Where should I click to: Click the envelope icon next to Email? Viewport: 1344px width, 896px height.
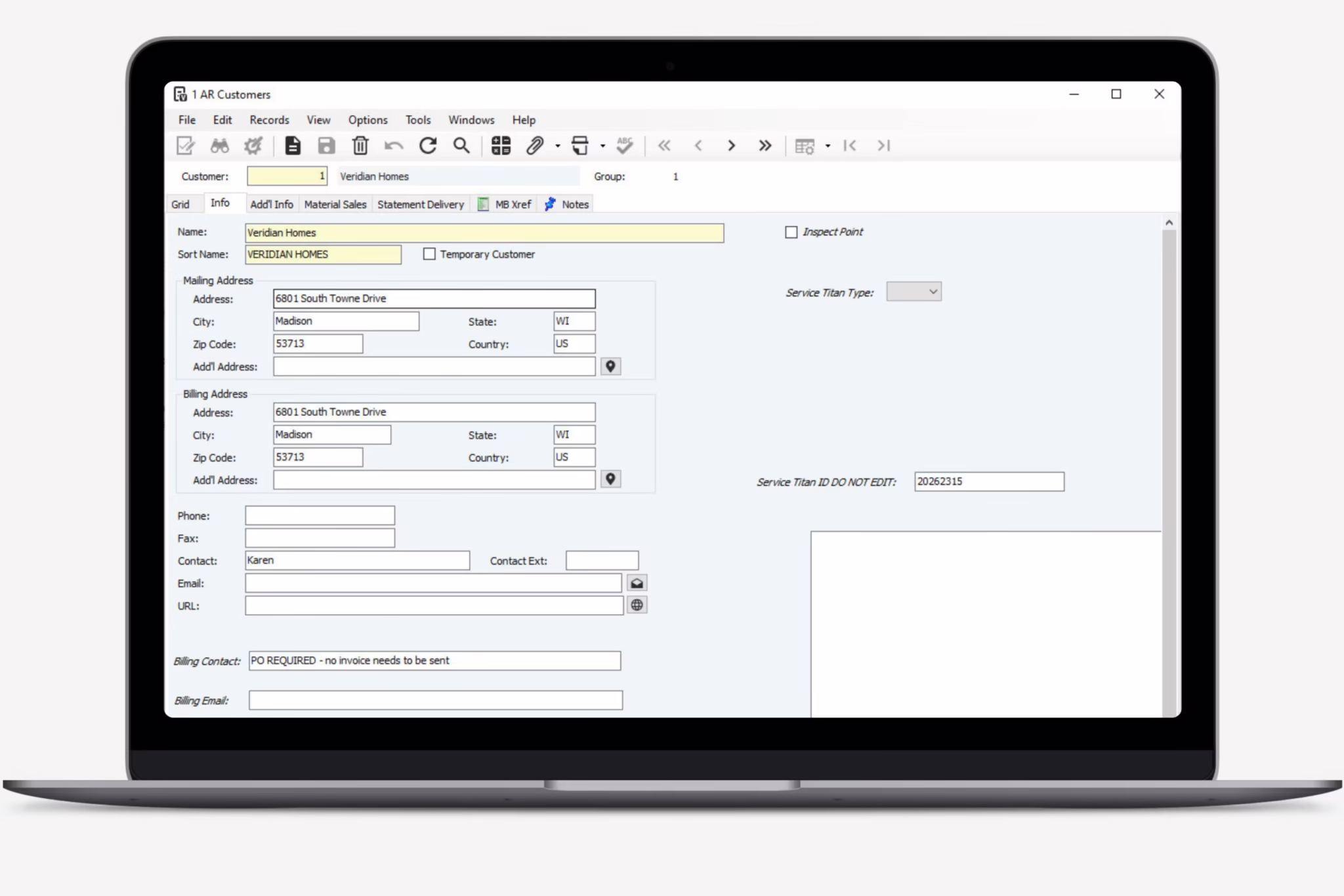point(637,583)
